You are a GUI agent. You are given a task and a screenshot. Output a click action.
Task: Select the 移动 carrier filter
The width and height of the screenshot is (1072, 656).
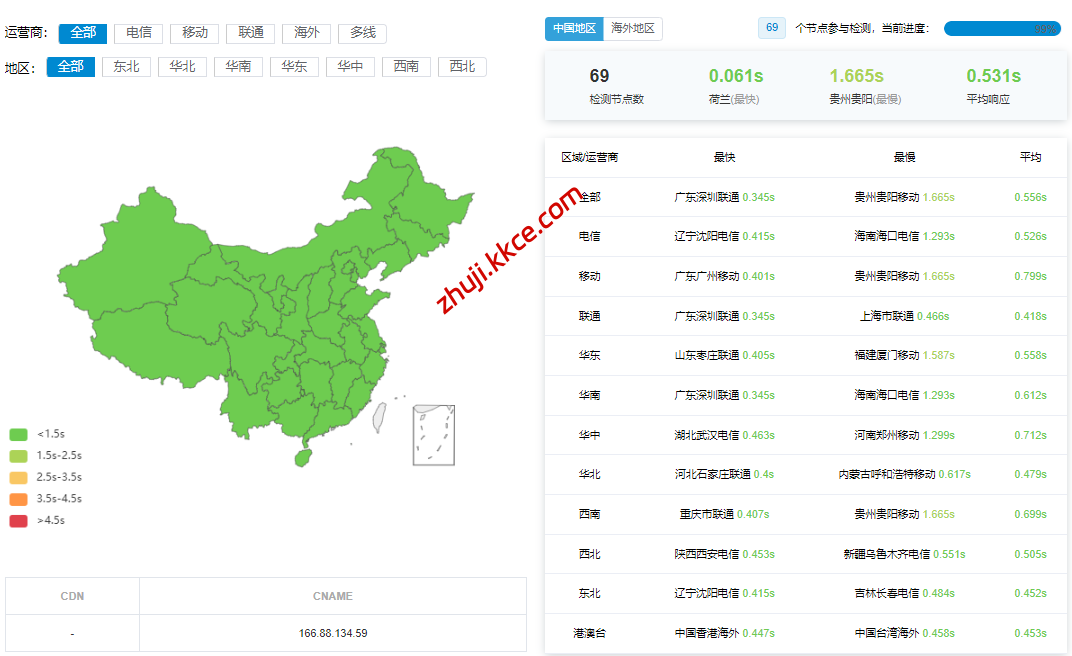pos(194,33)
